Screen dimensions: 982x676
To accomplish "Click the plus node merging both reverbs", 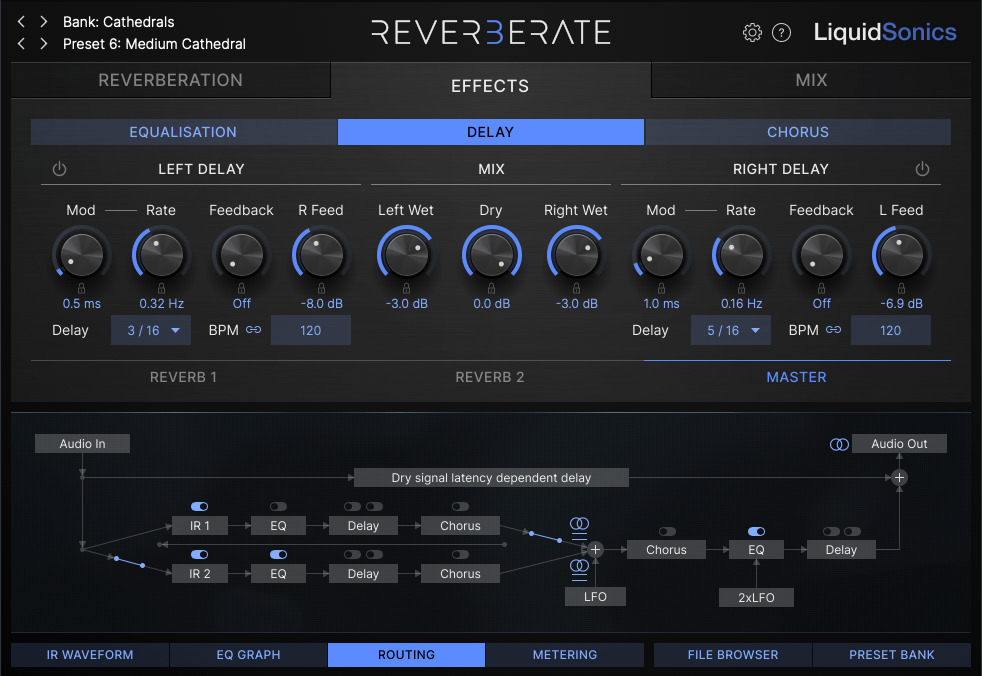I will pyautogui.click(x=595, y=549).
